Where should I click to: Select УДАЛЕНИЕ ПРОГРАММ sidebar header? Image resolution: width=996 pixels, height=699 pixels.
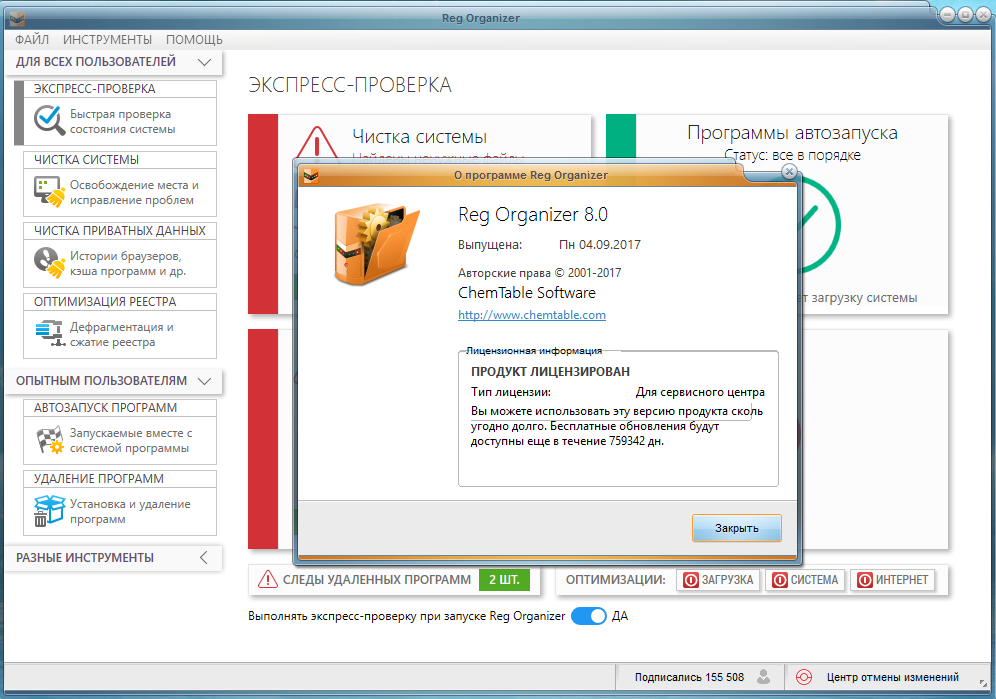[x=120, y=479]
